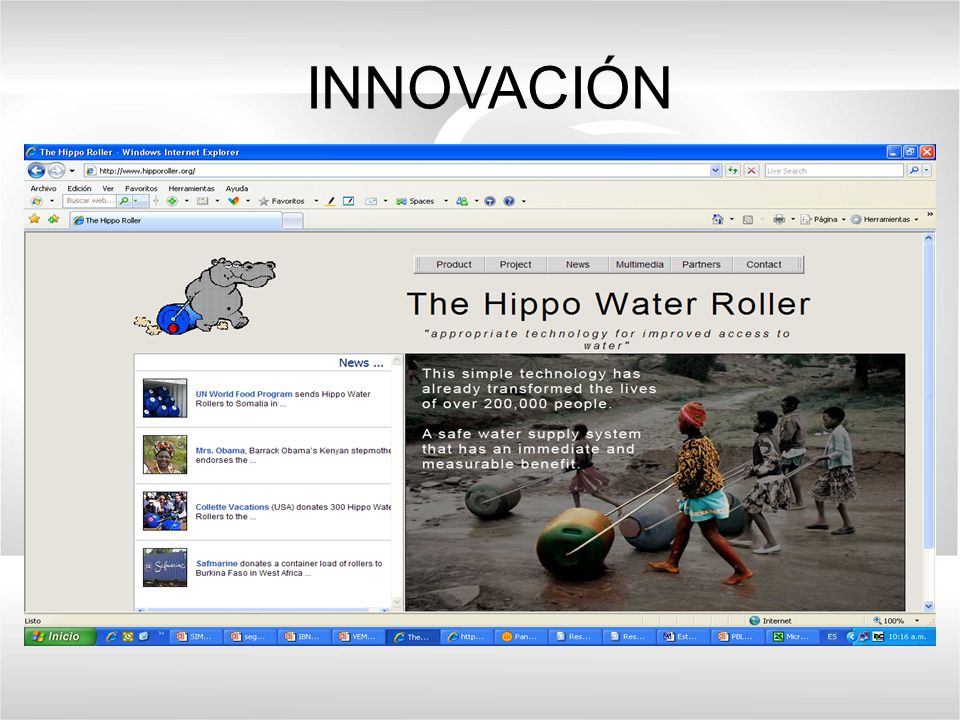Open a new blank tab button
960x720 pixels.
click(293, 221)
